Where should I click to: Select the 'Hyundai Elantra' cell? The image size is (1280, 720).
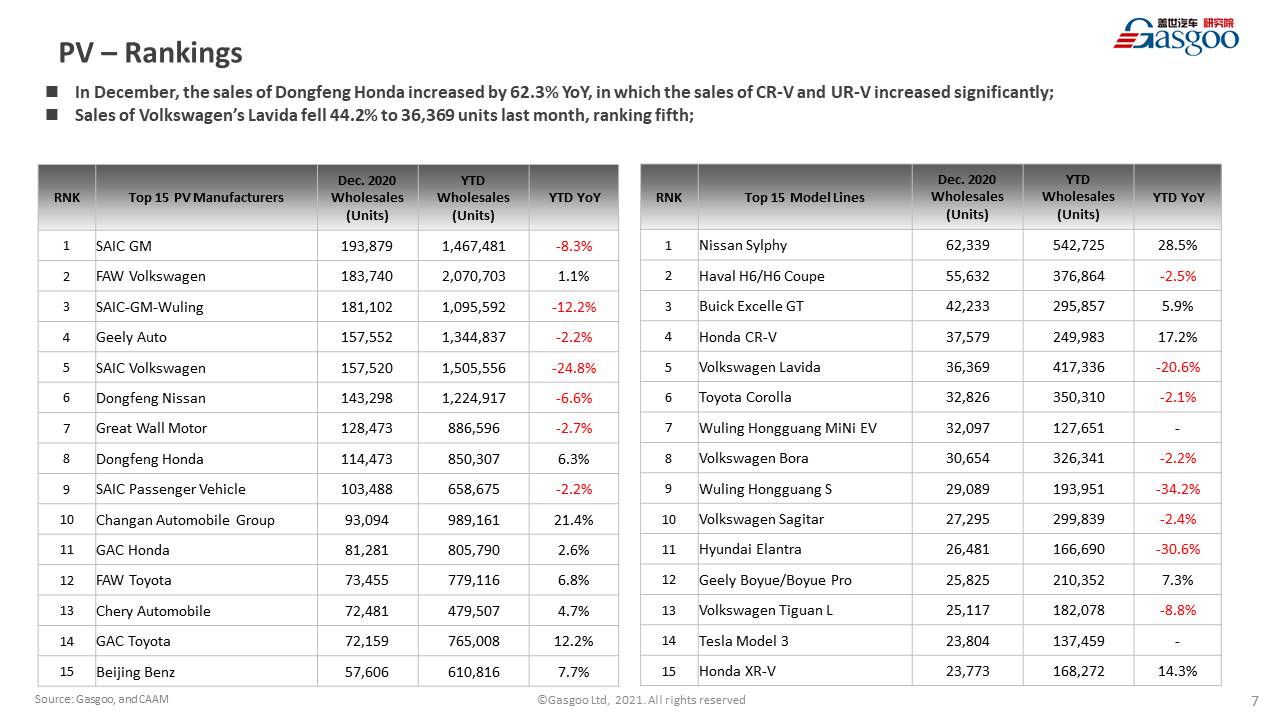coord(805,549)
